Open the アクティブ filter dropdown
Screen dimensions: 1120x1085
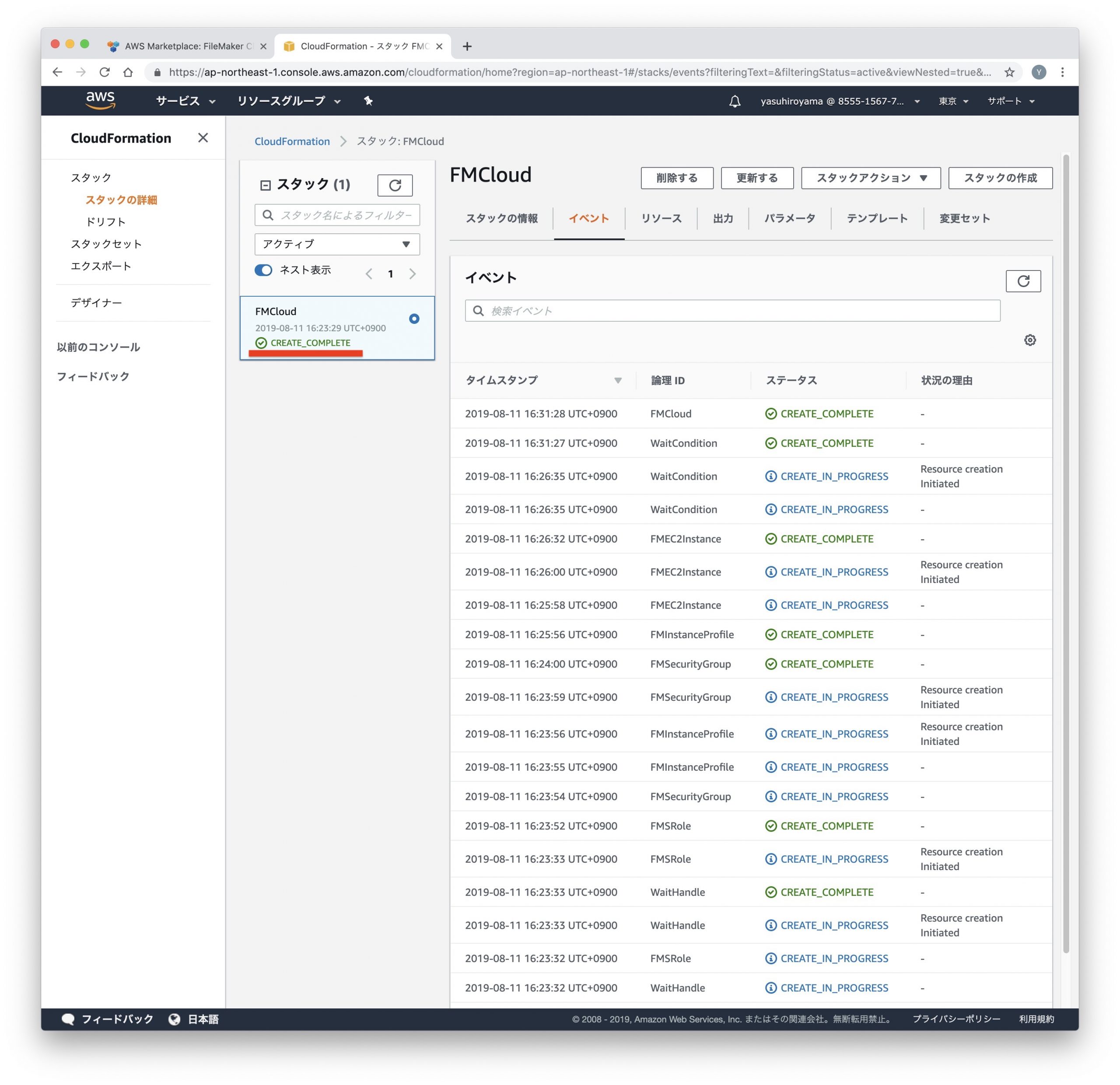click(336, 244)
